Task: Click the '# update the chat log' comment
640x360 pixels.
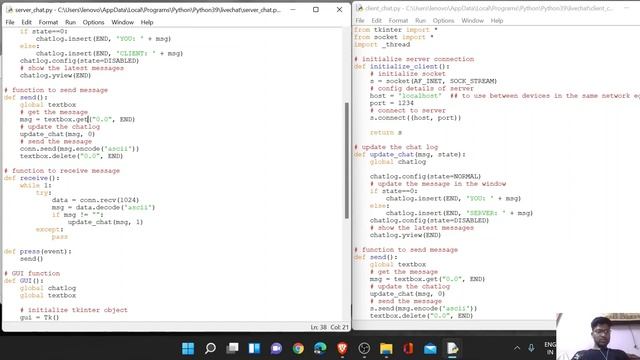Action: (x=396, y=147)
